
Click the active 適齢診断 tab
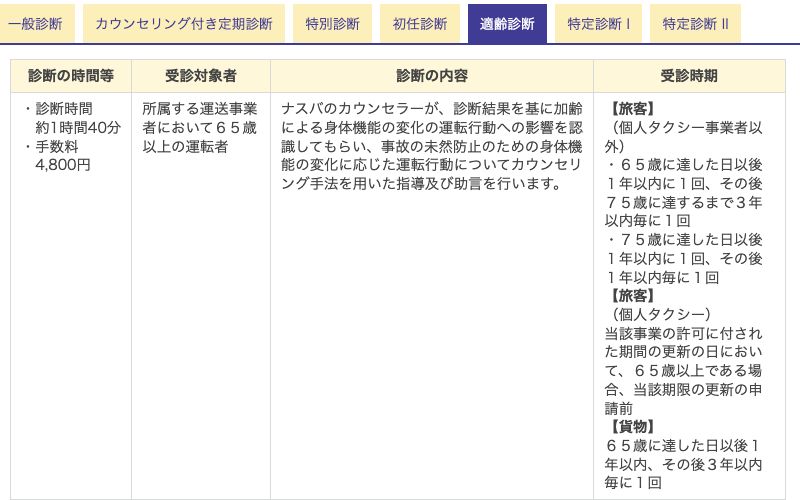[507, 23]
